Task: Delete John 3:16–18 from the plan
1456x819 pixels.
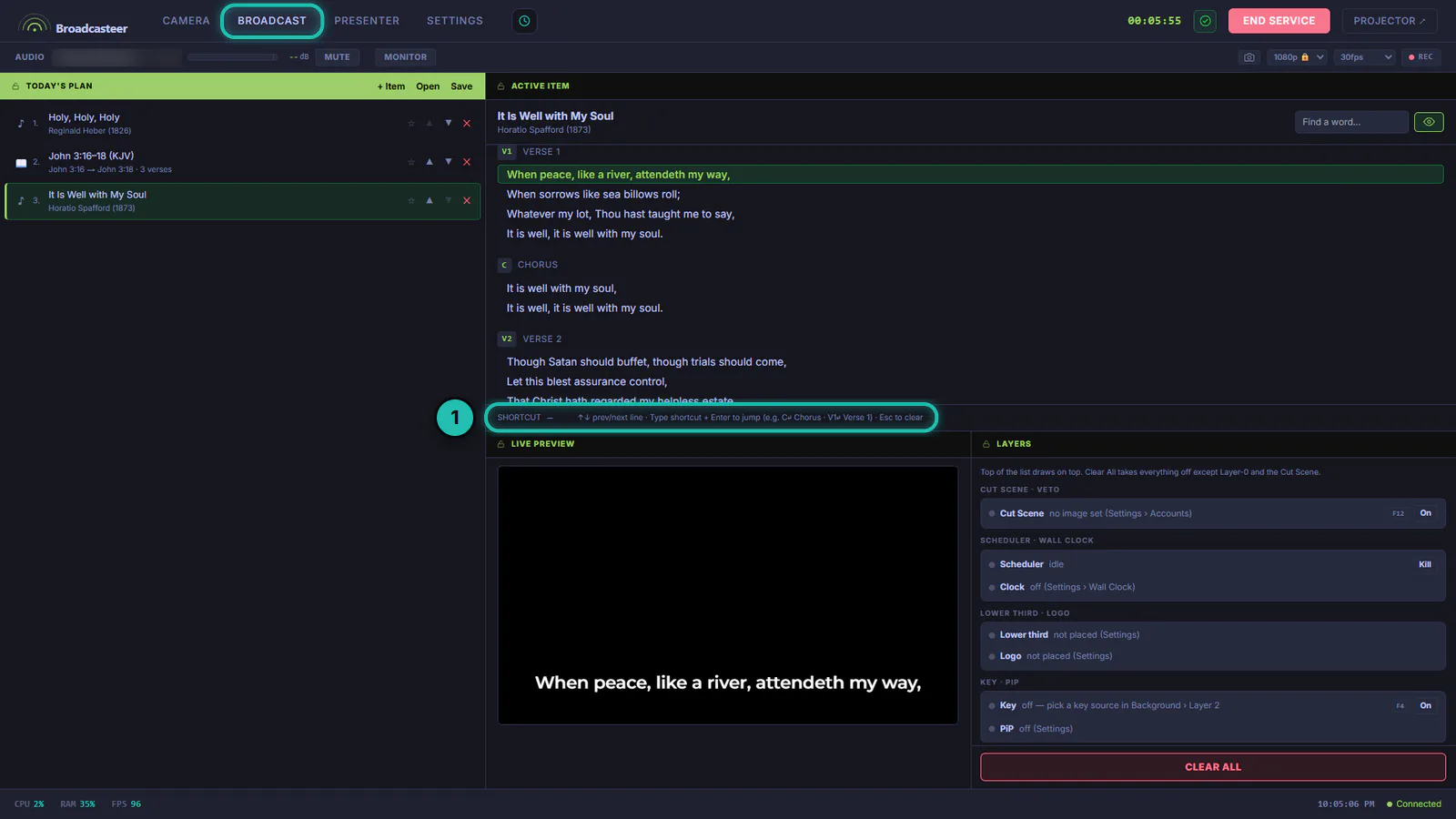Action: pyautogui.click(x=467, y=162)
